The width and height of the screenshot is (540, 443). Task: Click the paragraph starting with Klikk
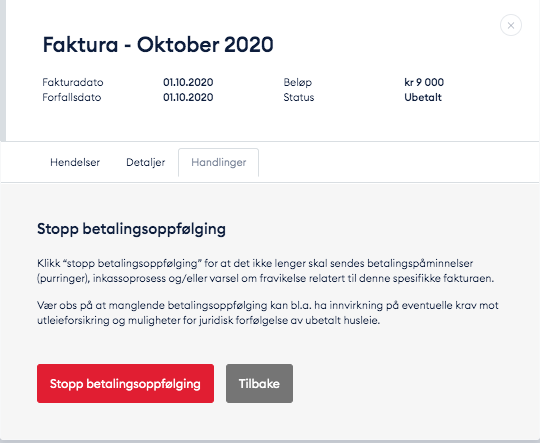pos(266,271)
